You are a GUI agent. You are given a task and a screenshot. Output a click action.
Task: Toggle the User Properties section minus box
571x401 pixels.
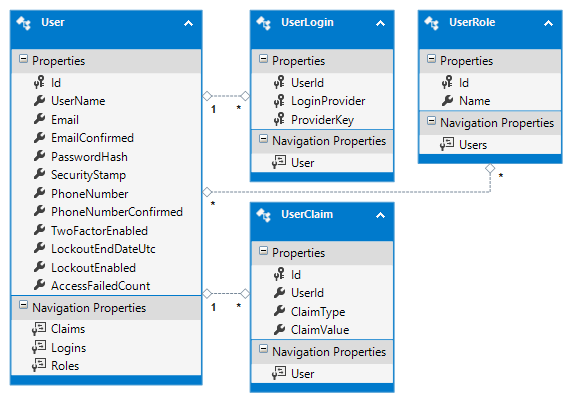click(23, 59)
